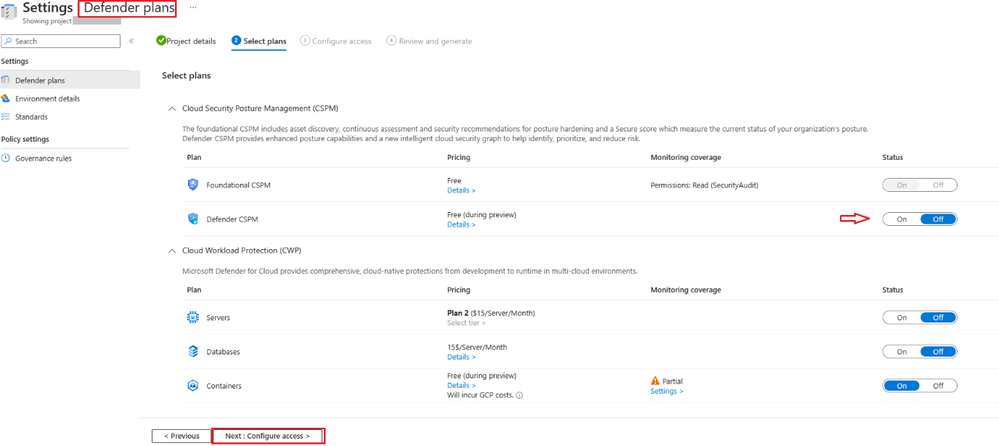Collapse the Cloud Workload Protection section
999x446 pixels.
click(x=171, y=251)
